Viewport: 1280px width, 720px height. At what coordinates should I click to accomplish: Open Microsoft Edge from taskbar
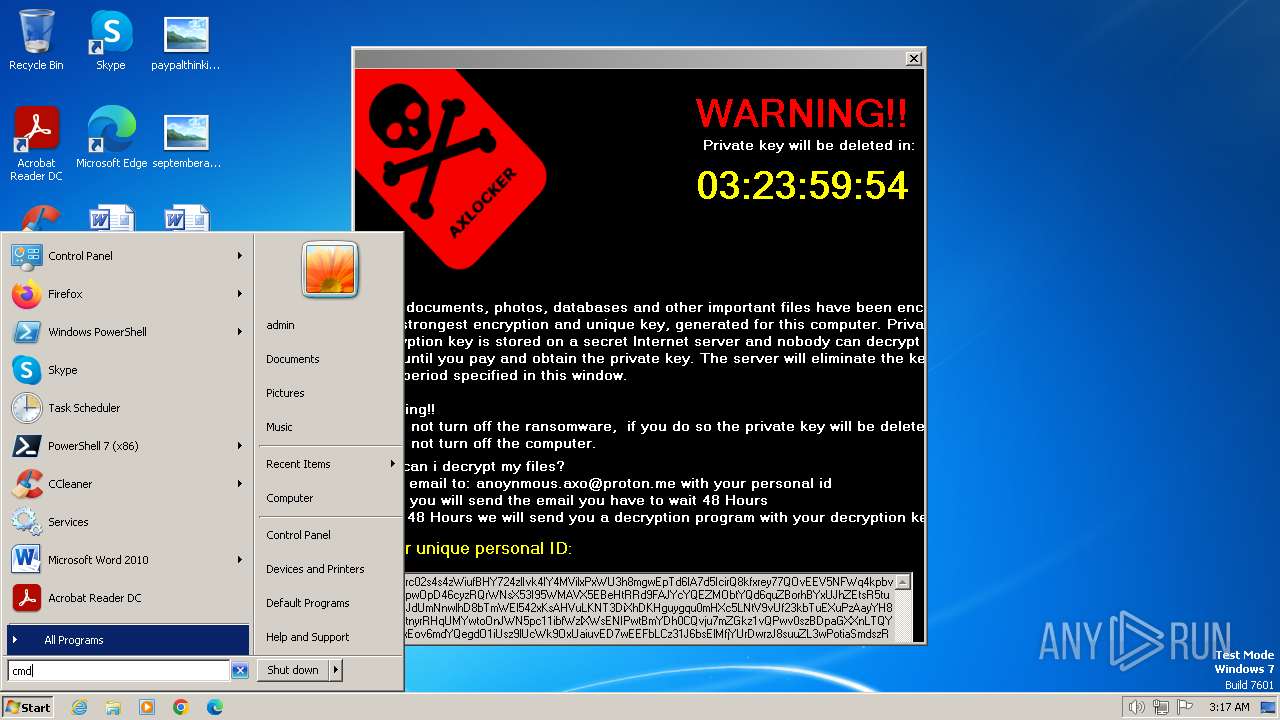point(215,707)
